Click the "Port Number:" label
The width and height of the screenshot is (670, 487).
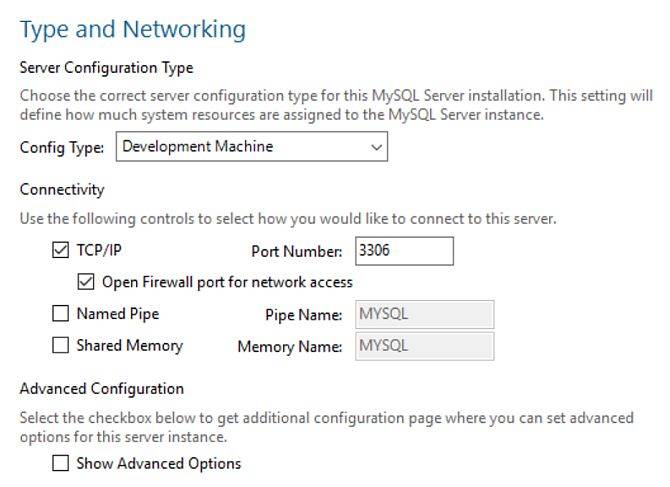coord(296,252)
